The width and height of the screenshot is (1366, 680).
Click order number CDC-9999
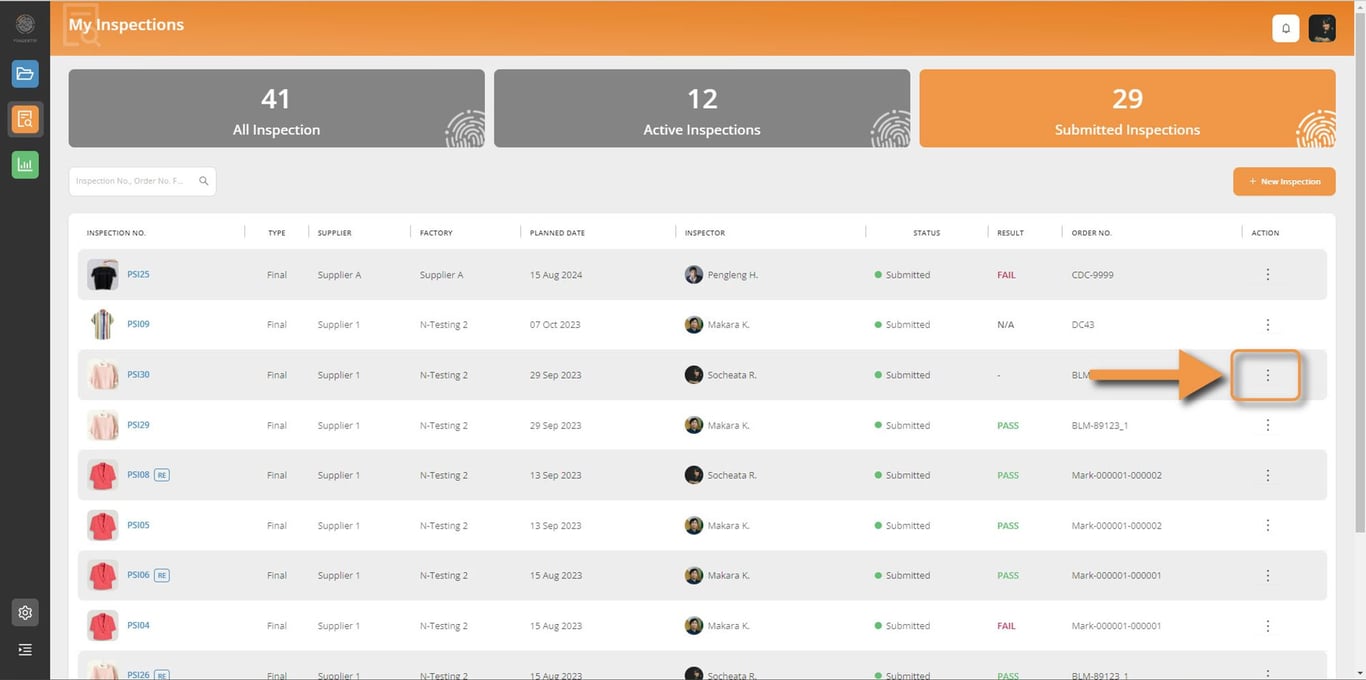coord(1092,275)
